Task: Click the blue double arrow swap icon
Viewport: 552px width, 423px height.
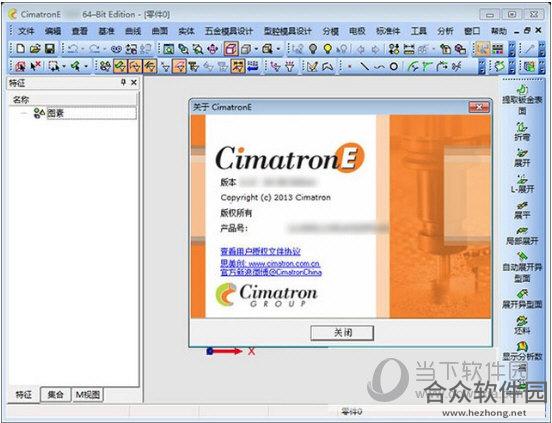Action: click(x=252, y=66)
